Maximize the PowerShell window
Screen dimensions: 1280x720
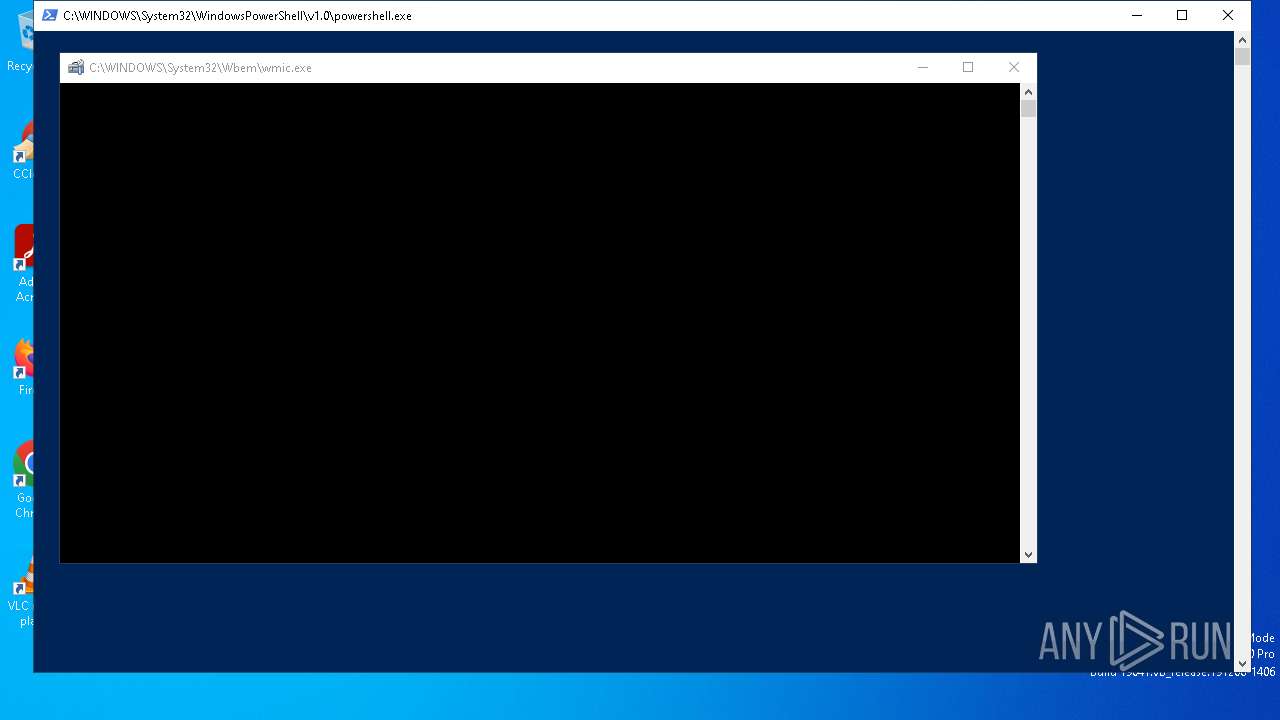pyautogui.click(x=1182, y=15)
